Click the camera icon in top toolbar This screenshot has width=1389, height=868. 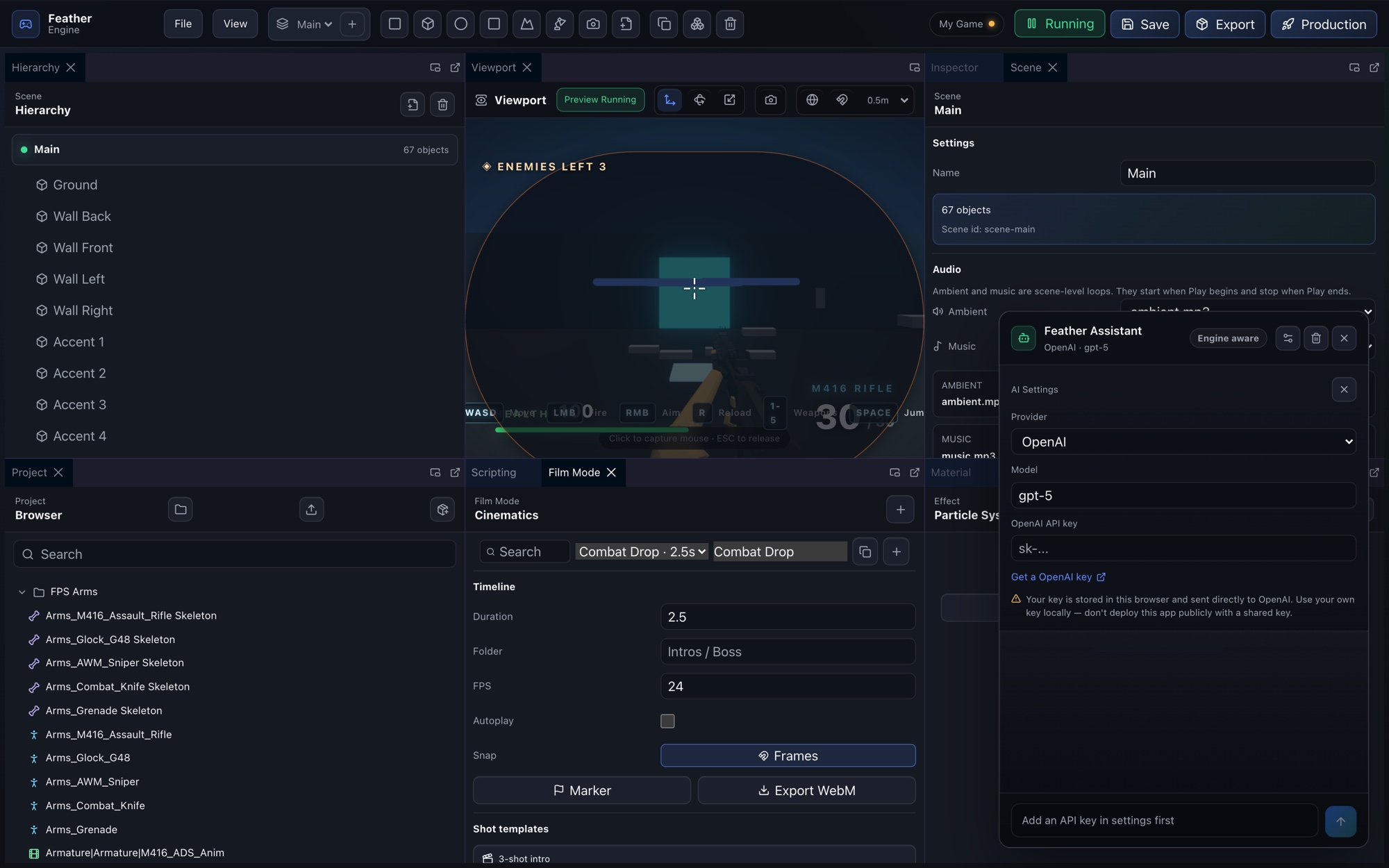pos(593,24)
